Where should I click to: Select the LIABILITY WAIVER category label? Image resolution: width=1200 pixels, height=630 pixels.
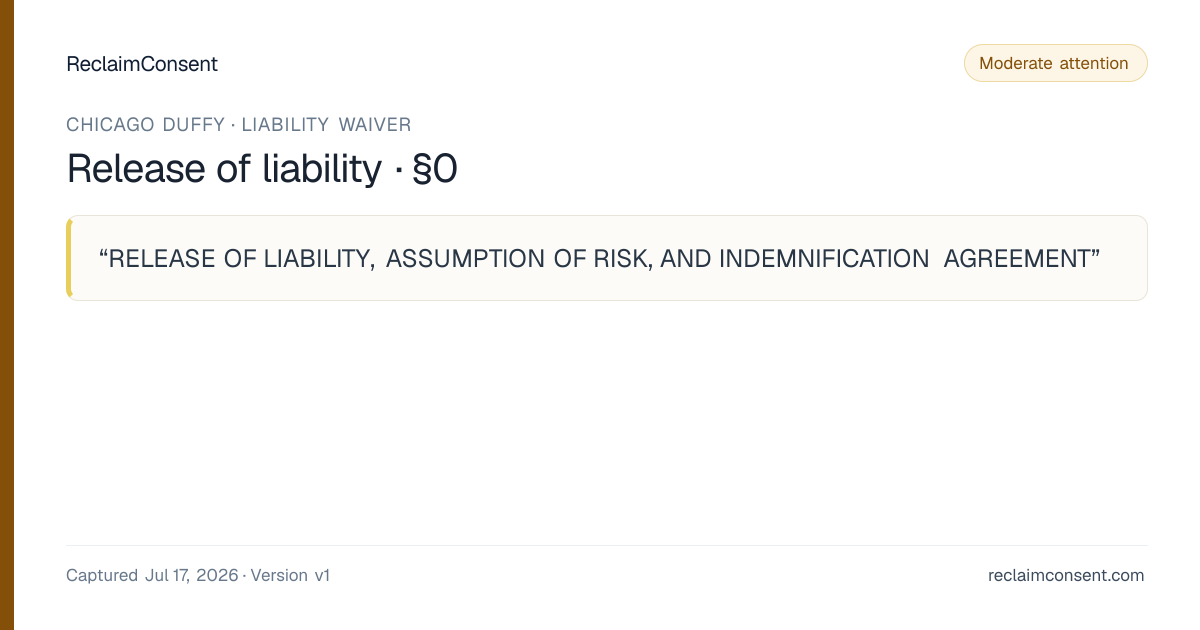[326, 125]
